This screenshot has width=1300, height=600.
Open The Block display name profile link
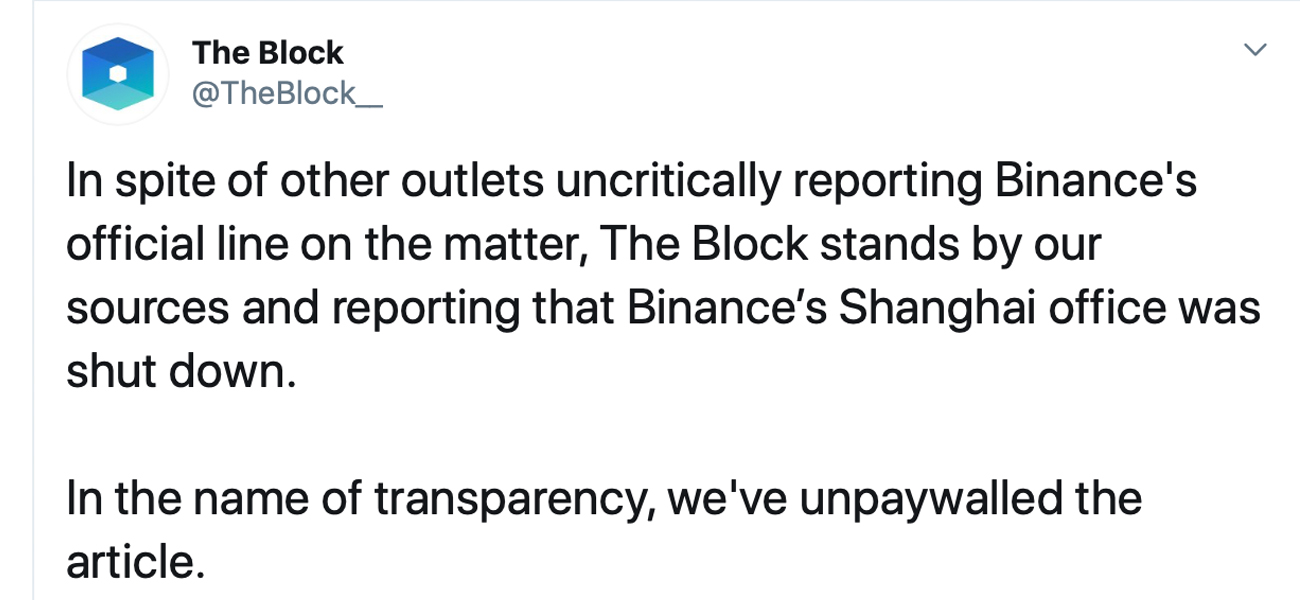(267, 52)
